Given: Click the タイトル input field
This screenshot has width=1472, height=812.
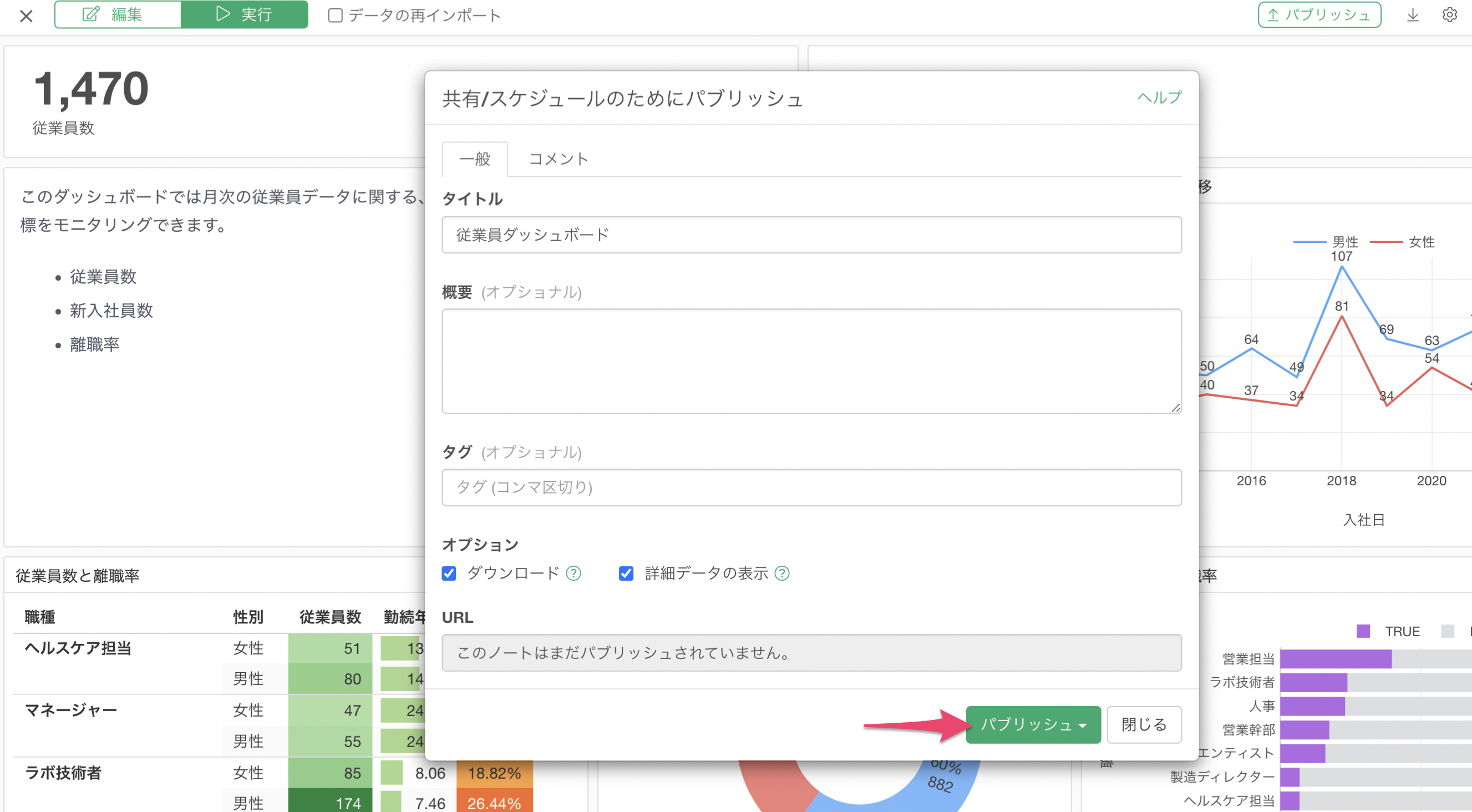Looking at the screenshot, I should tap(811, 234).
